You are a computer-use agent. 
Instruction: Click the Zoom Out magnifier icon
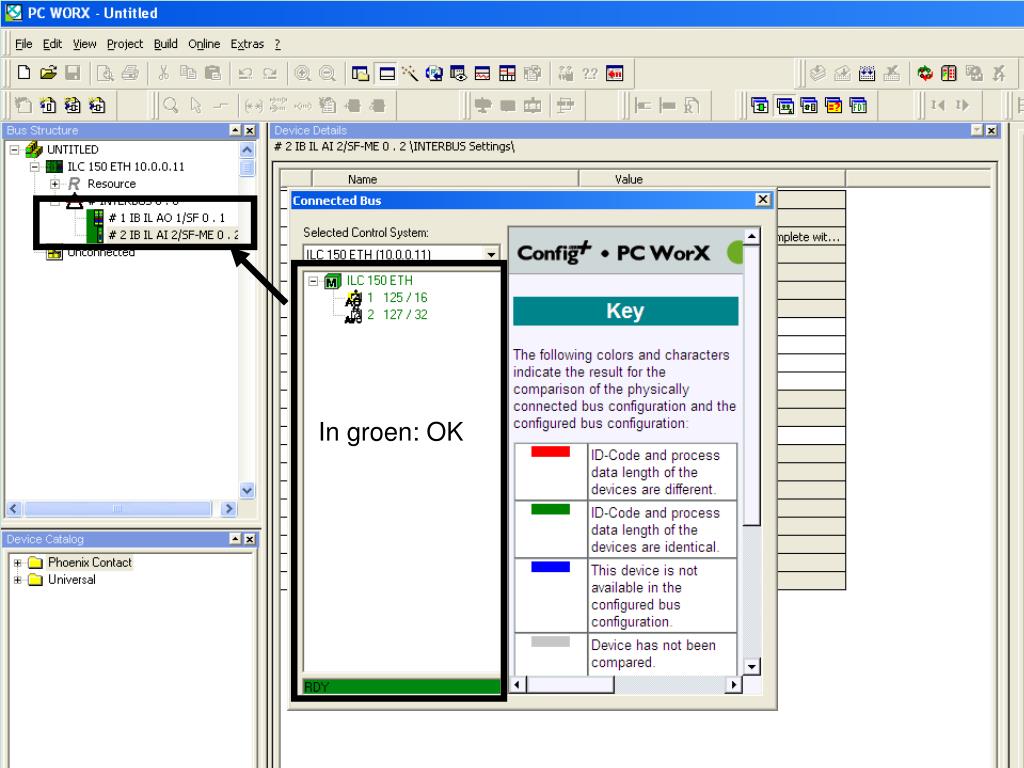coord(327,72)
